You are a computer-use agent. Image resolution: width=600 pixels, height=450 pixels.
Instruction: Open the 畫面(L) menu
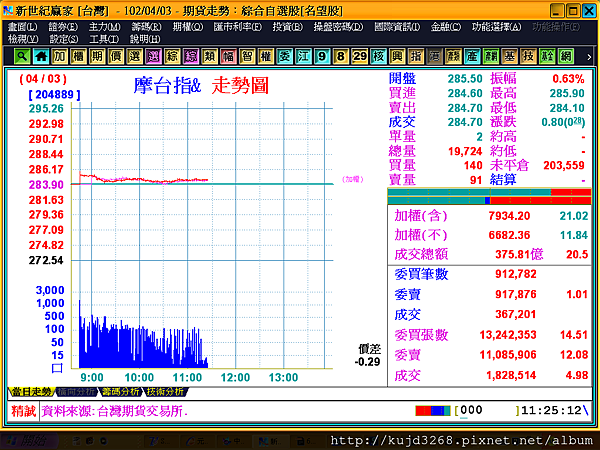click(x=23, y=27)
